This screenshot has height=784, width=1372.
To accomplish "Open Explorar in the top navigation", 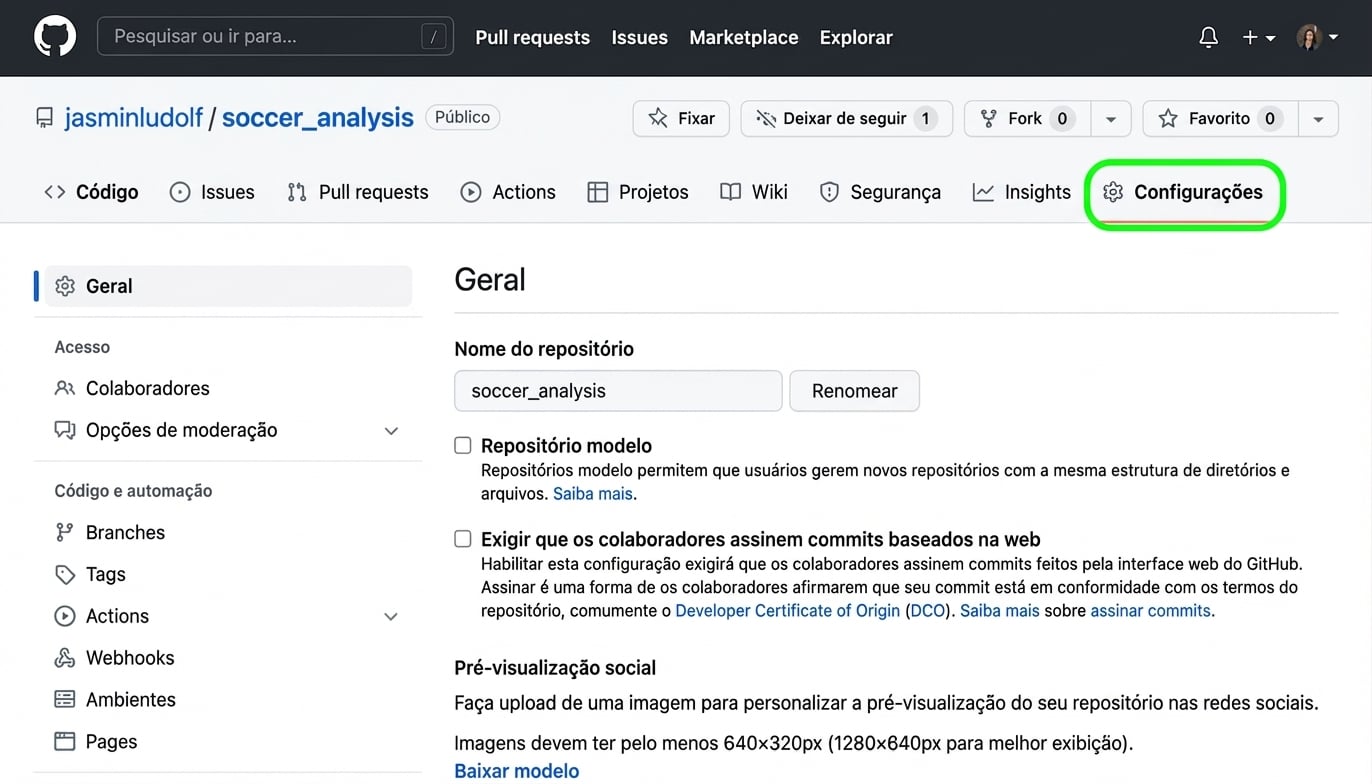I will [856, 37].
